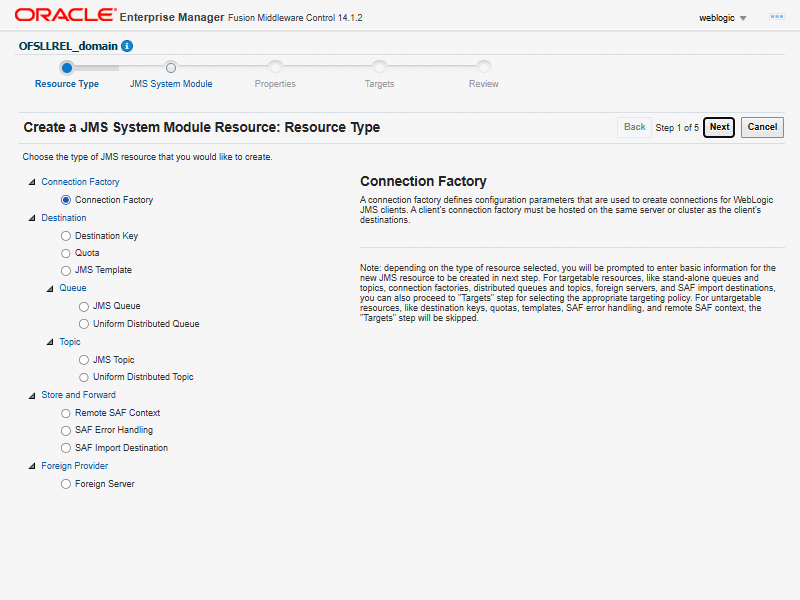This screenshot has width=800, height=600.
Task: Open the weblogic user dropdown
Action: pos(722,18)
